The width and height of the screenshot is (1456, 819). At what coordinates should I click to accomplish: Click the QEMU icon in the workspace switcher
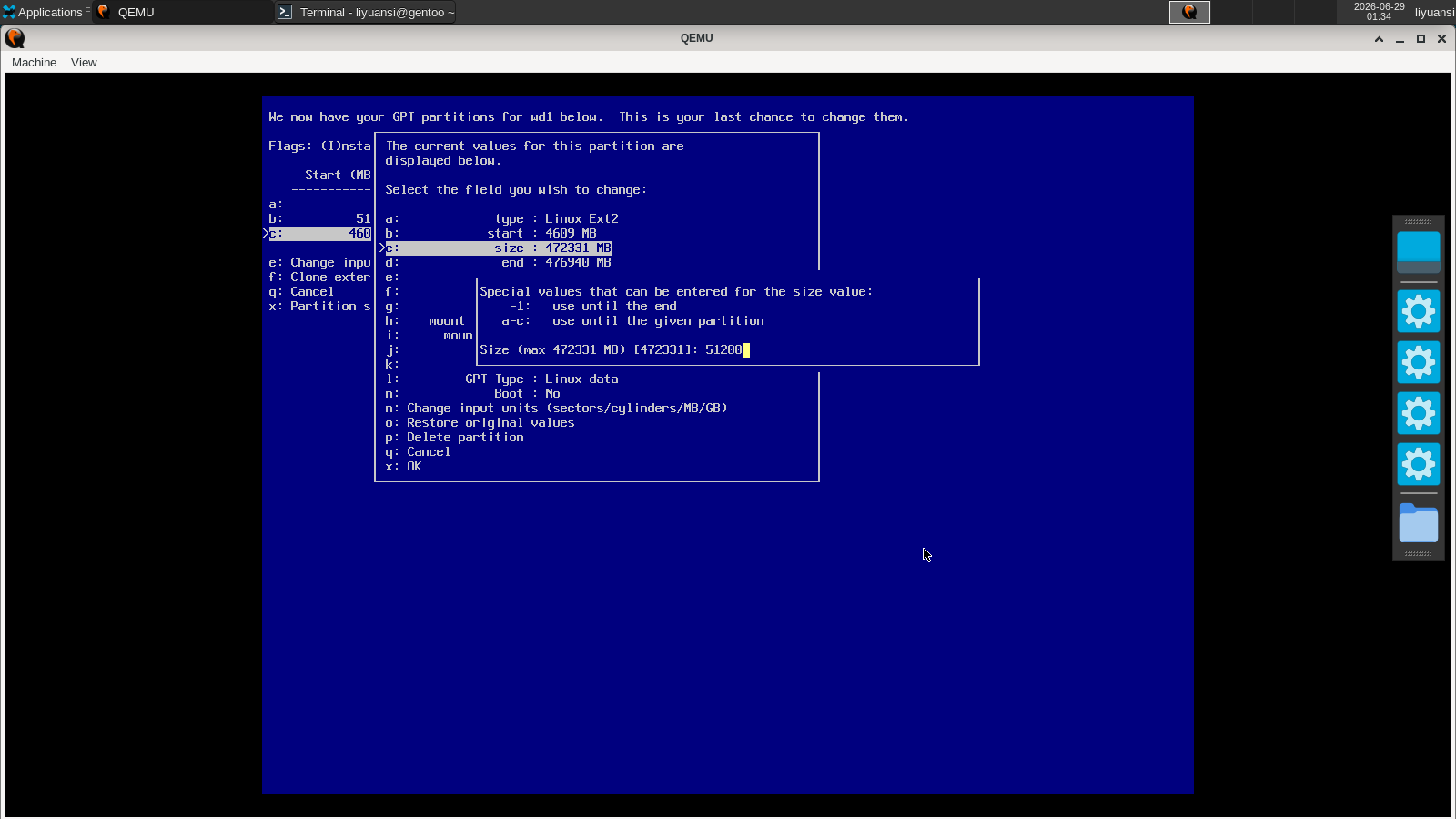click(1189, 12)
